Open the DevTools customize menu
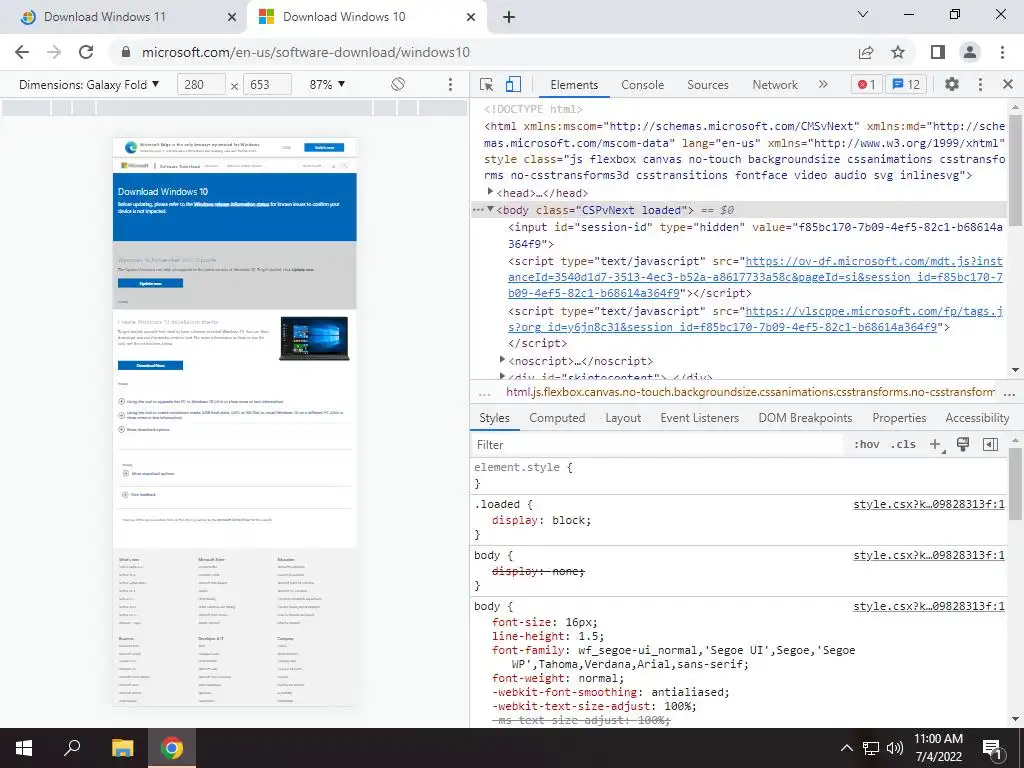 pyautogui.click(x=980, y=84)
